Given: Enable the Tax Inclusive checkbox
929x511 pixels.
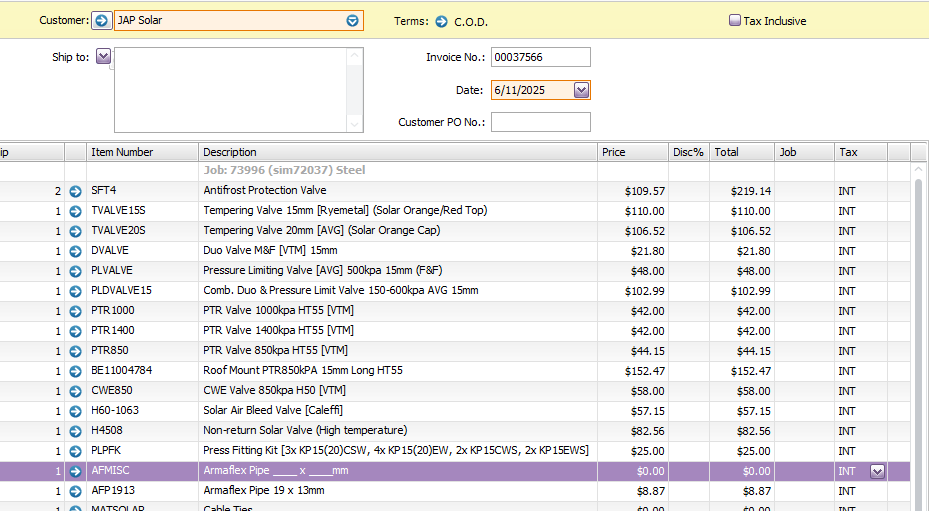Looking at the screenshot, I should point(735,21).
